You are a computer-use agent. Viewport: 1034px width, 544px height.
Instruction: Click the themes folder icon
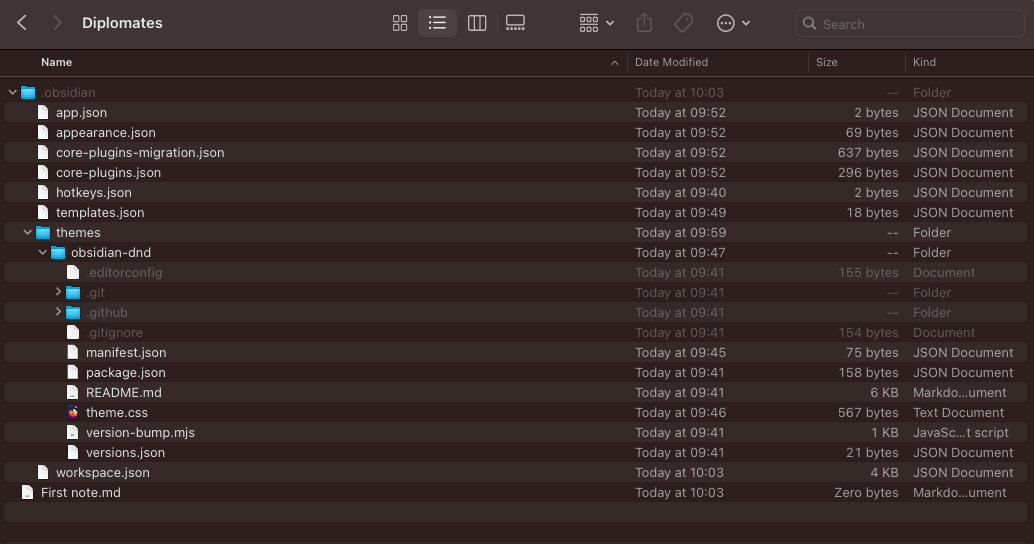pyautogui.click(x=43, y=232)
